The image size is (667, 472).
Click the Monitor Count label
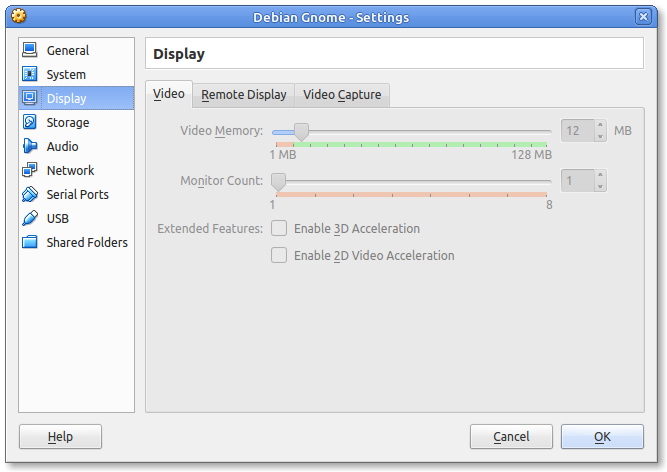tap(222, 181)
